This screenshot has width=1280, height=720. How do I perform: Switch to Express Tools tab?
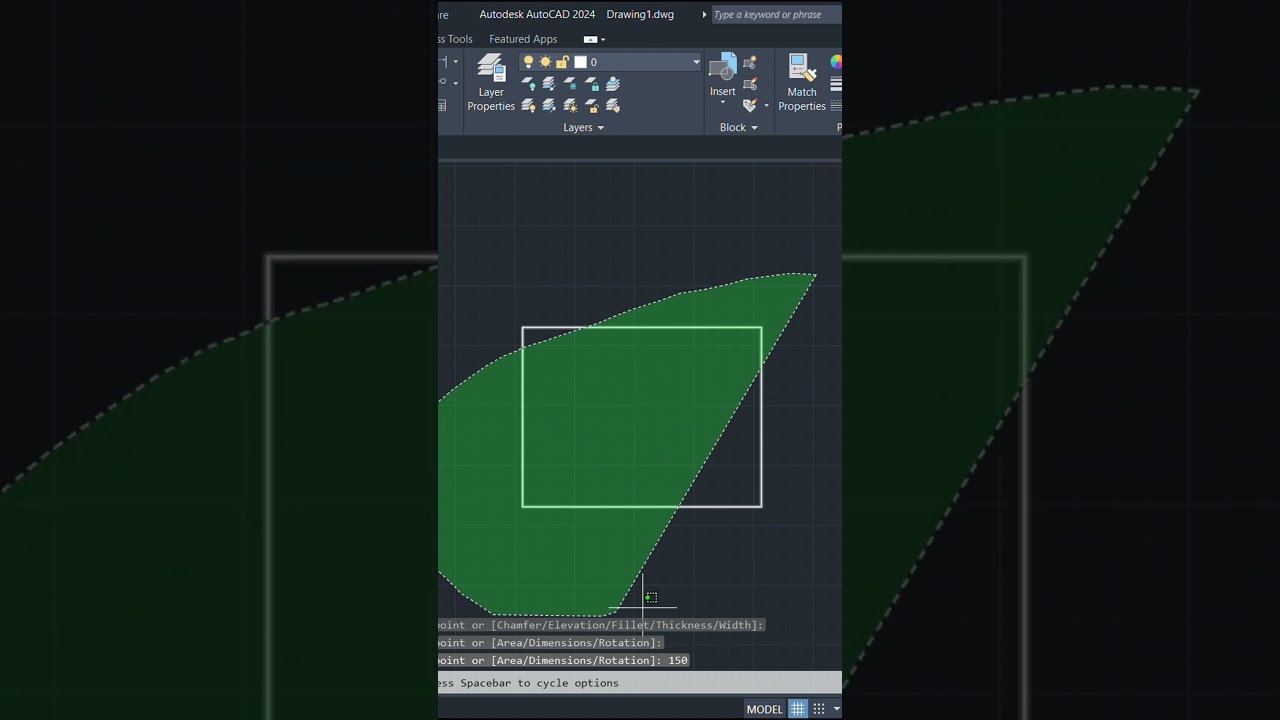coord(455,39)
